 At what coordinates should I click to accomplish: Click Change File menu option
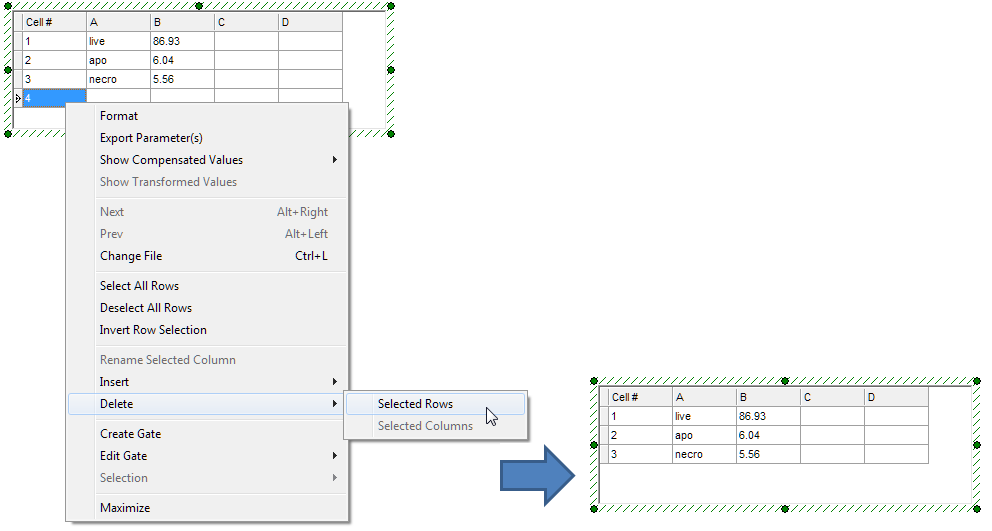tap(131, 256)
